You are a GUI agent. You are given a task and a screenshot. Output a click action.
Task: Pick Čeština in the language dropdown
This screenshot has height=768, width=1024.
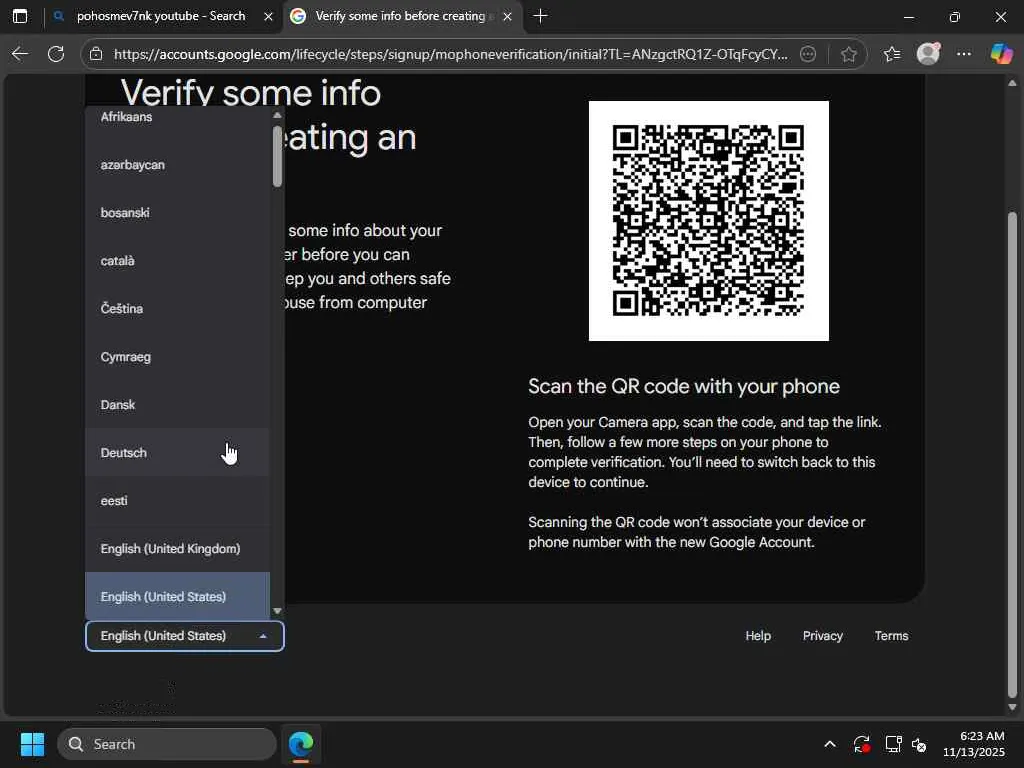[177, 309]
